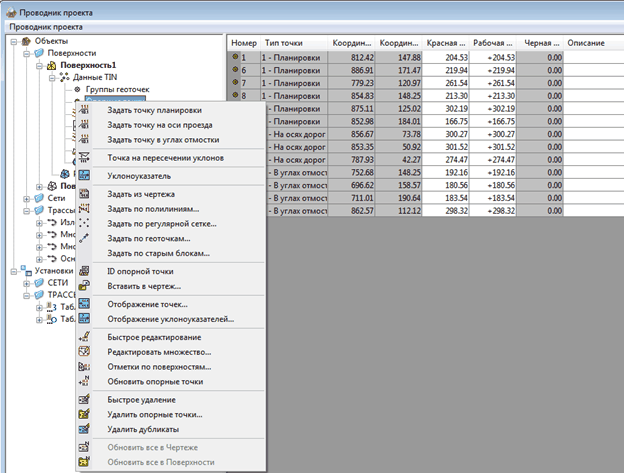Click the icon beside Уклоноуказатель menu entry

point(86,176)
